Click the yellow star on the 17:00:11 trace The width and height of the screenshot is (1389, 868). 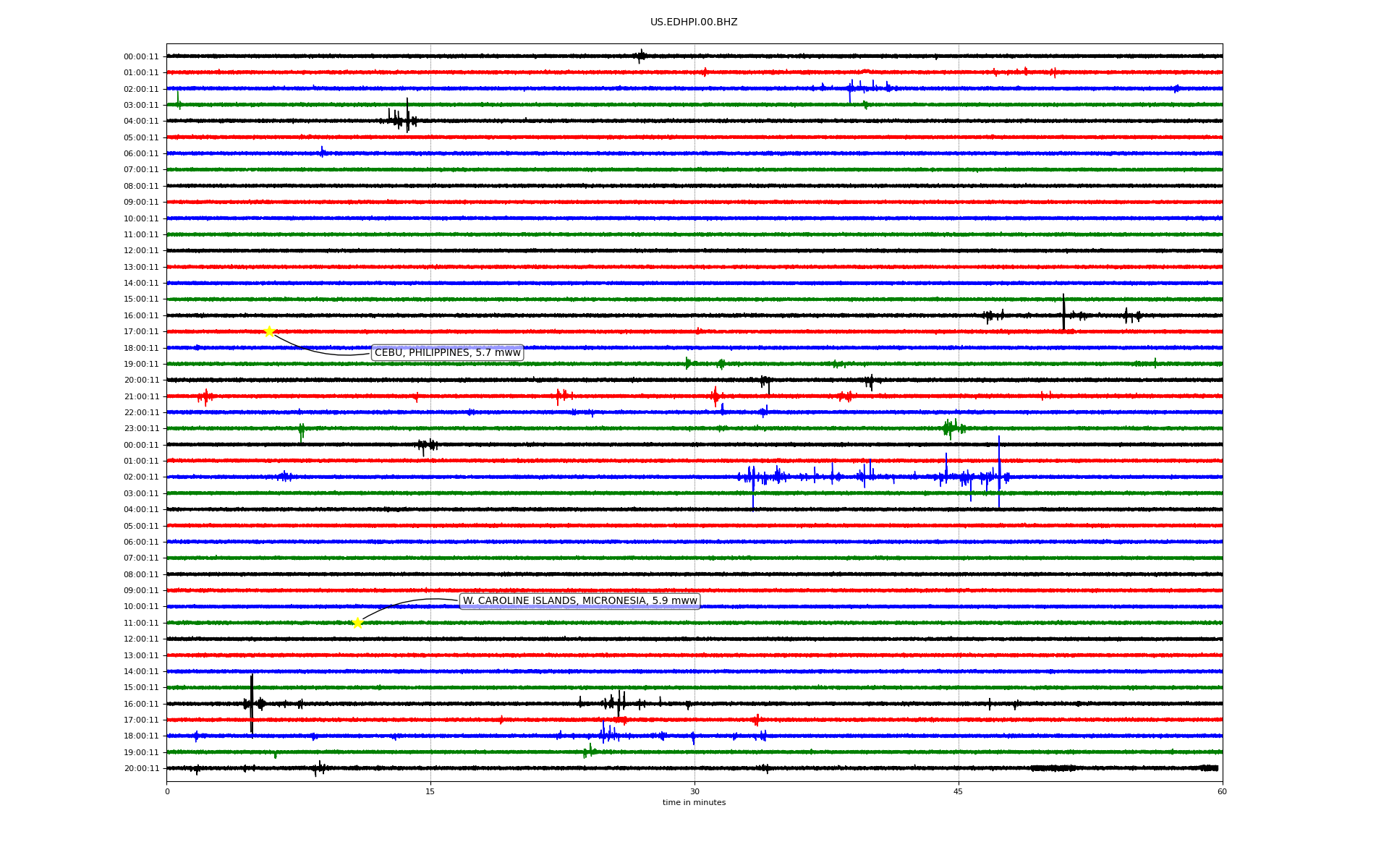(269, 331)
